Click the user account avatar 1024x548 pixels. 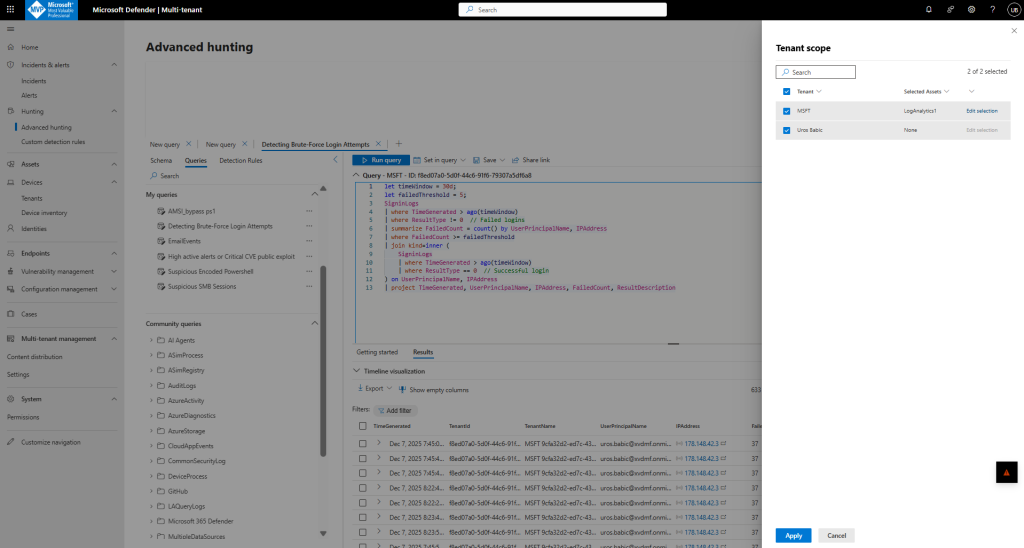(x=1013, y=9)
